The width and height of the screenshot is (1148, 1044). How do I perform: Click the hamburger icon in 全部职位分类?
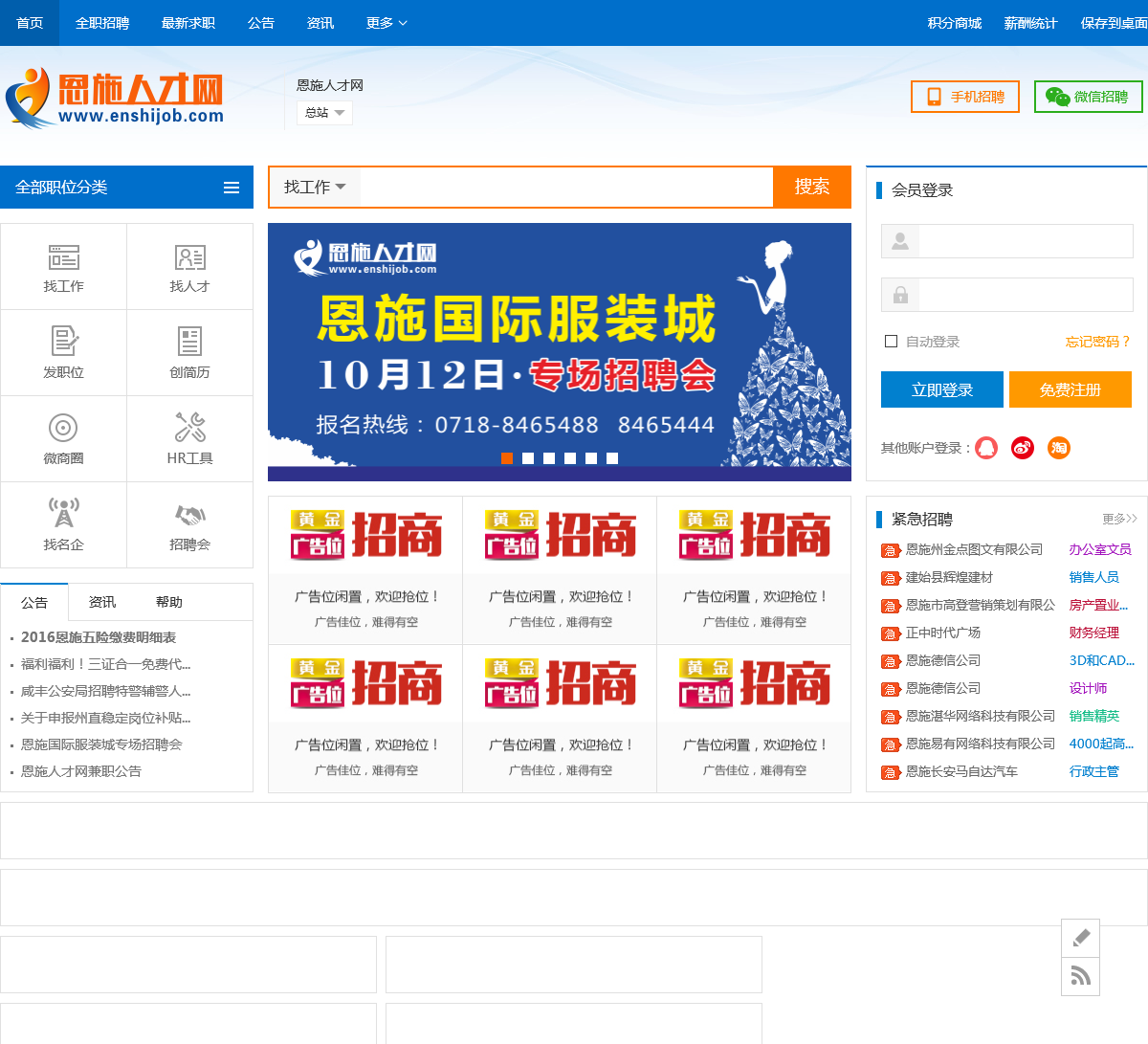[x=232, y=188]
